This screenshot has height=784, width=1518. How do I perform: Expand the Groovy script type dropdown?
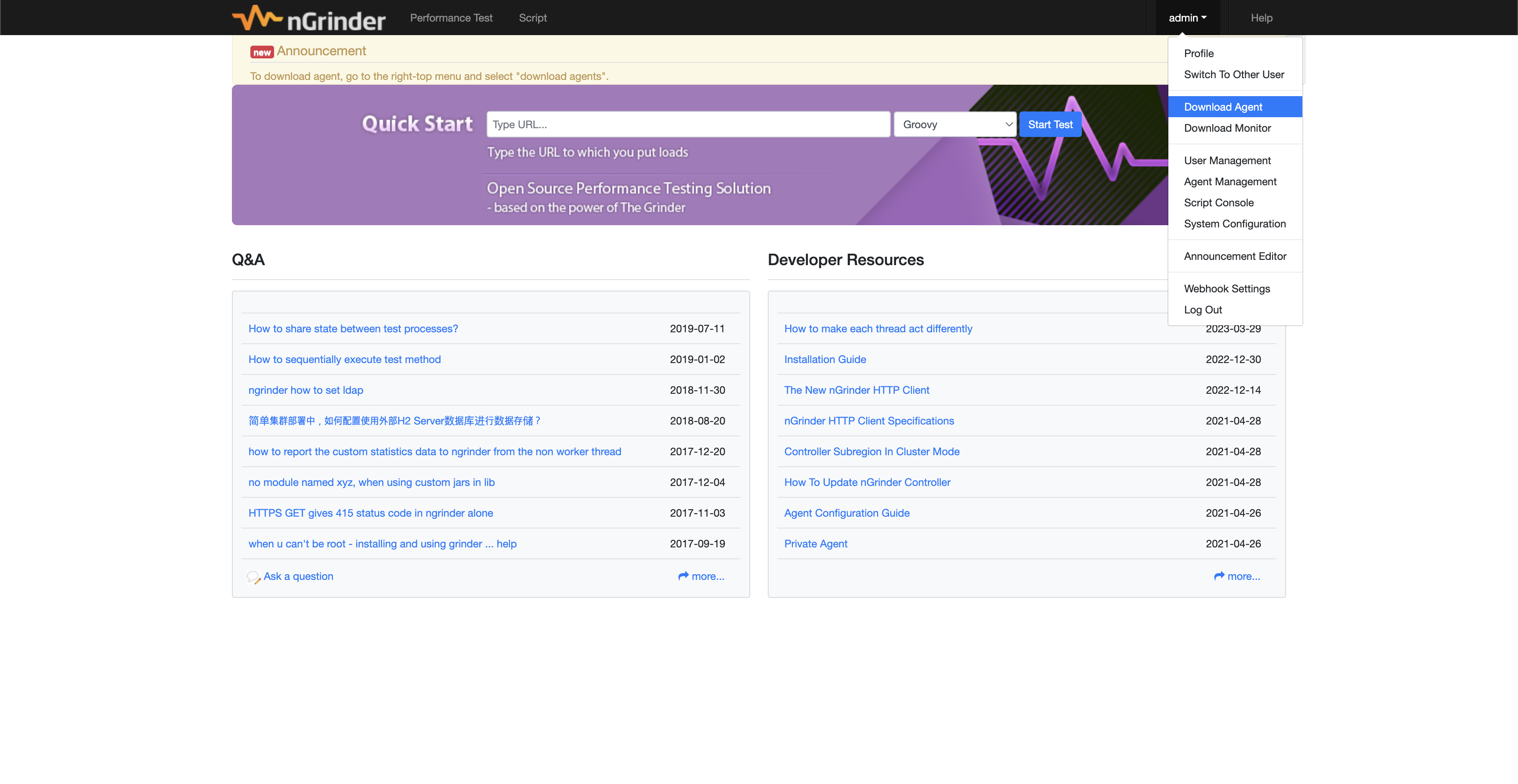954,124
